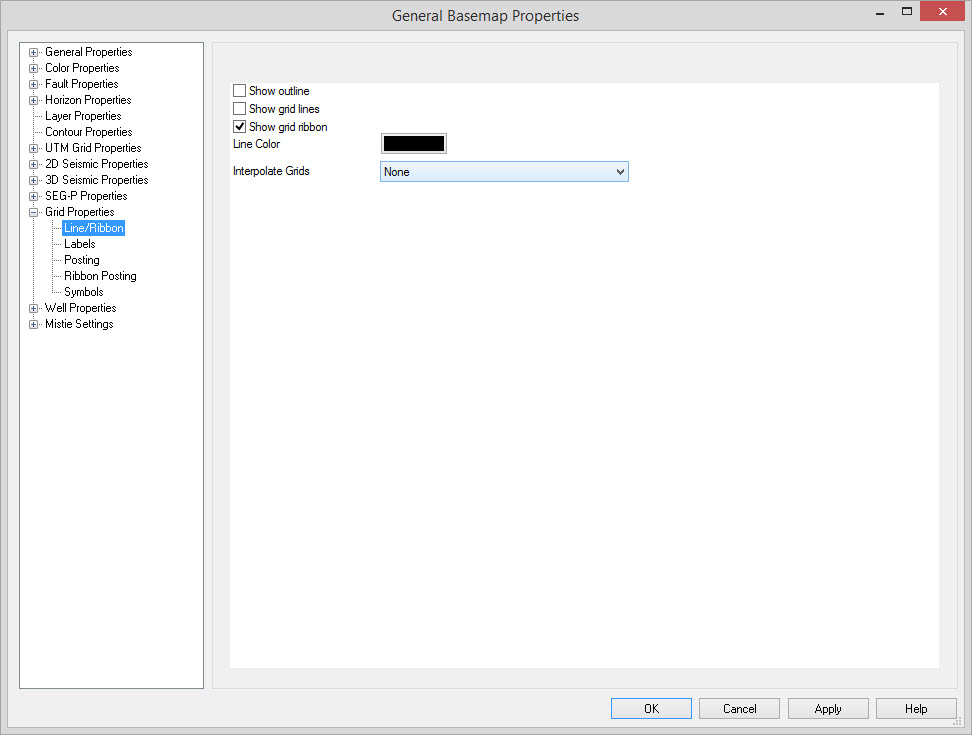Open Contour Properties in the tree
Image resolution: width=972 pixels, height=735 pixels.
tap(88, 132)
